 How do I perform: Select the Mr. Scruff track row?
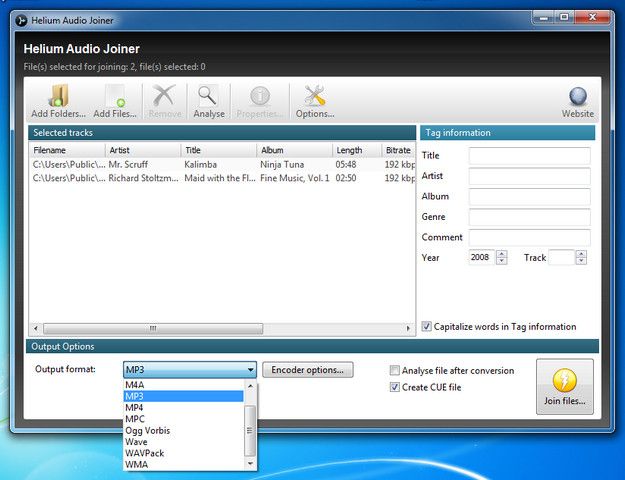[222, 164]
